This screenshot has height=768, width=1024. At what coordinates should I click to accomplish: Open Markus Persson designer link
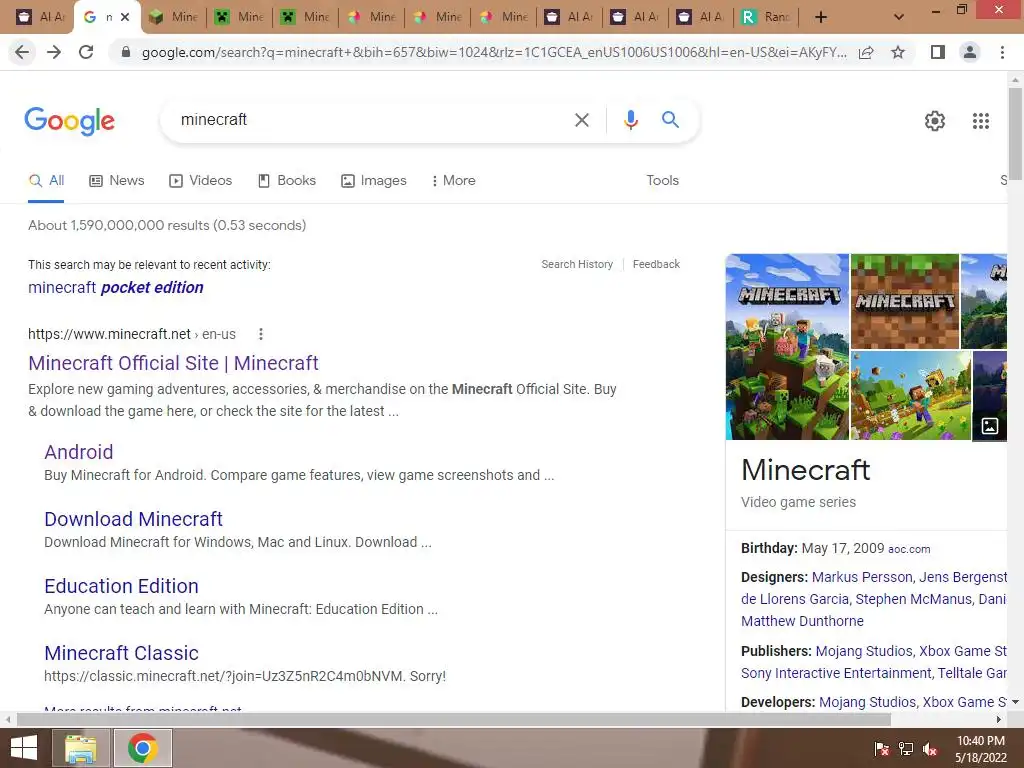point(861,577)
